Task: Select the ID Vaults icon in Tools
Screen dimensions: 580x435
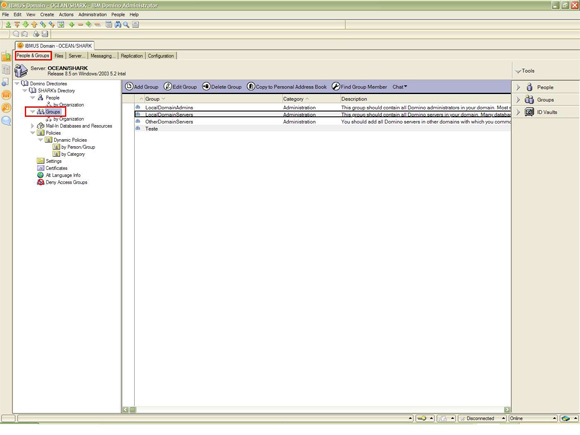Action: [529, 112]
